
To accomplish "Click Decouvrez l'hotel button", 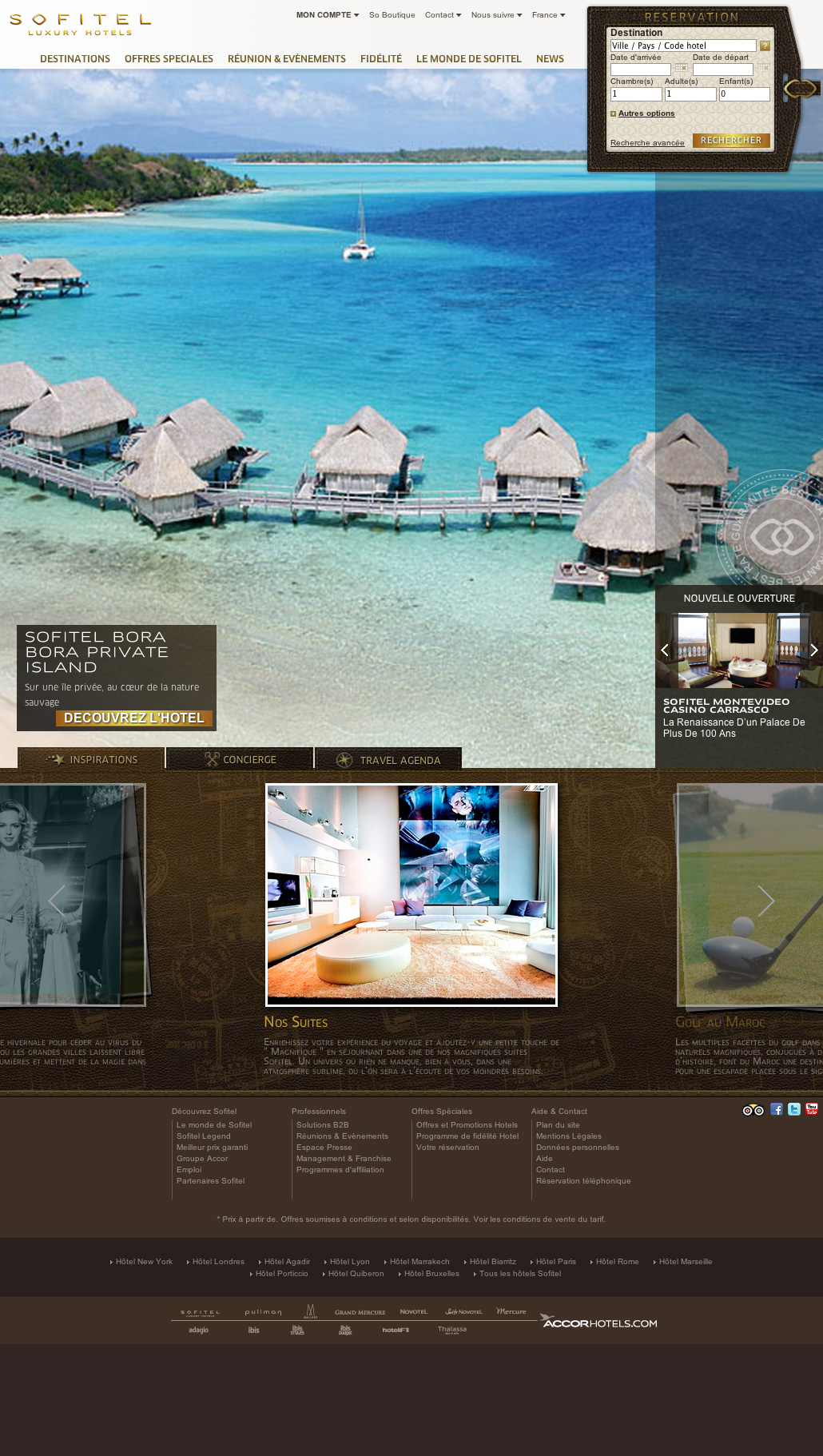I will [134, 718].
